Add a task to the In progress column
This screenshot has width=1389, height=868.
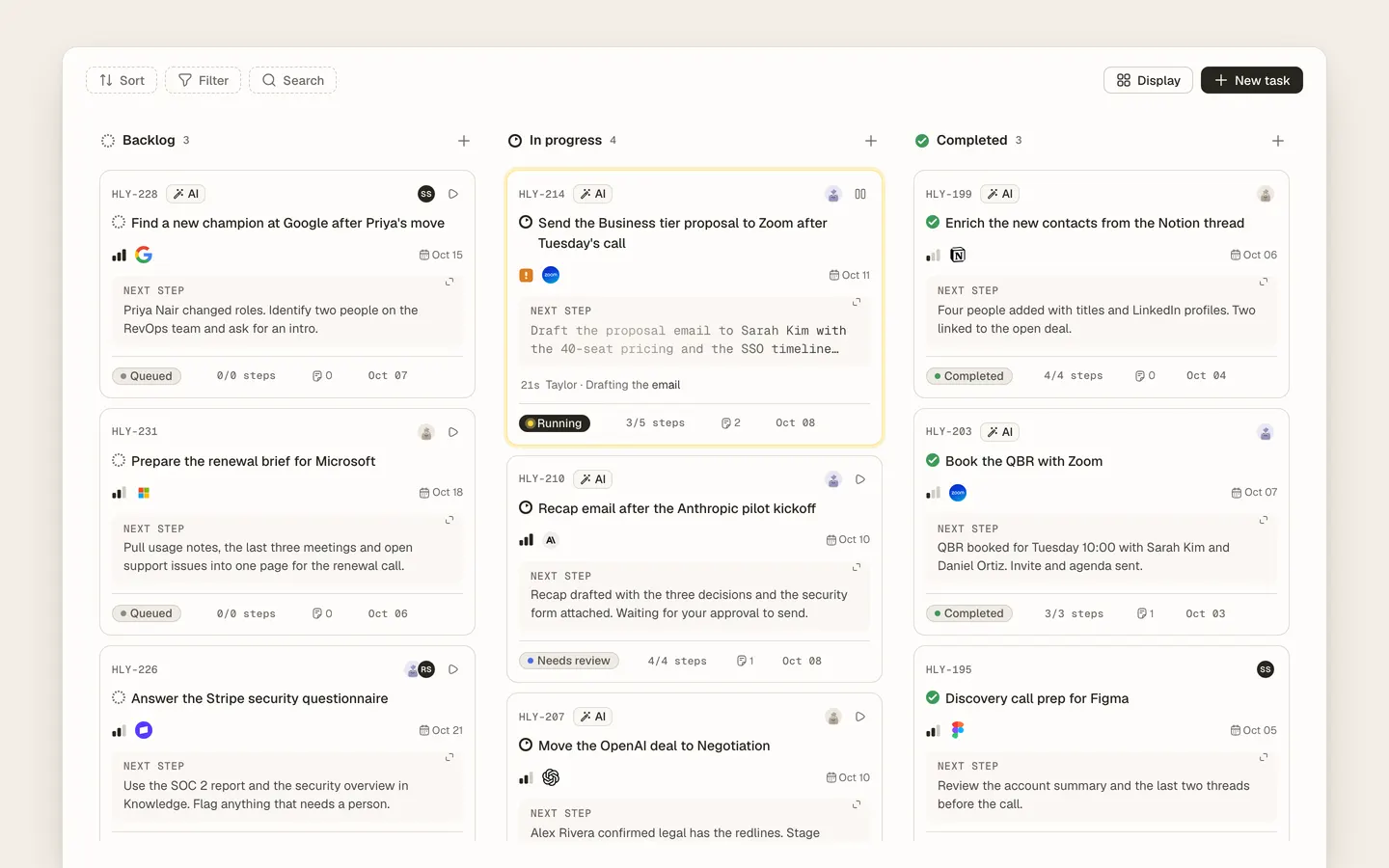click(x=871, y=141)
